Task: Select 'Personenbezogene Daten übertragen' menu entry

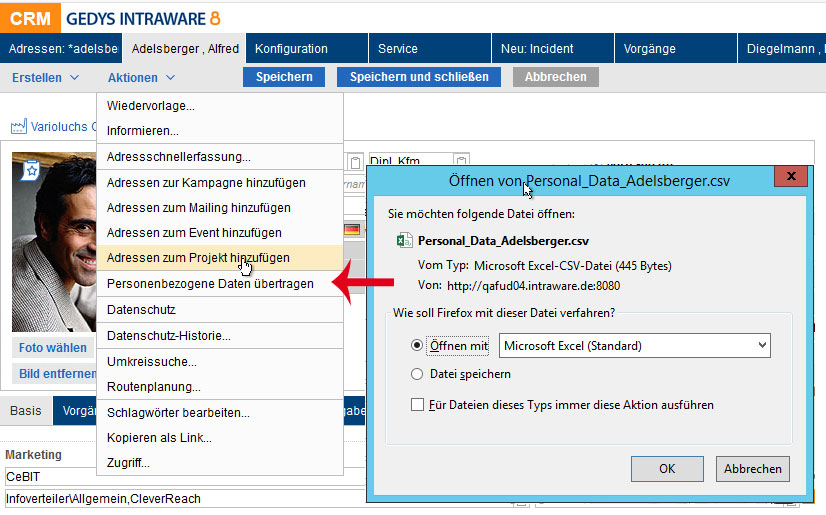Action: point(210,284)
